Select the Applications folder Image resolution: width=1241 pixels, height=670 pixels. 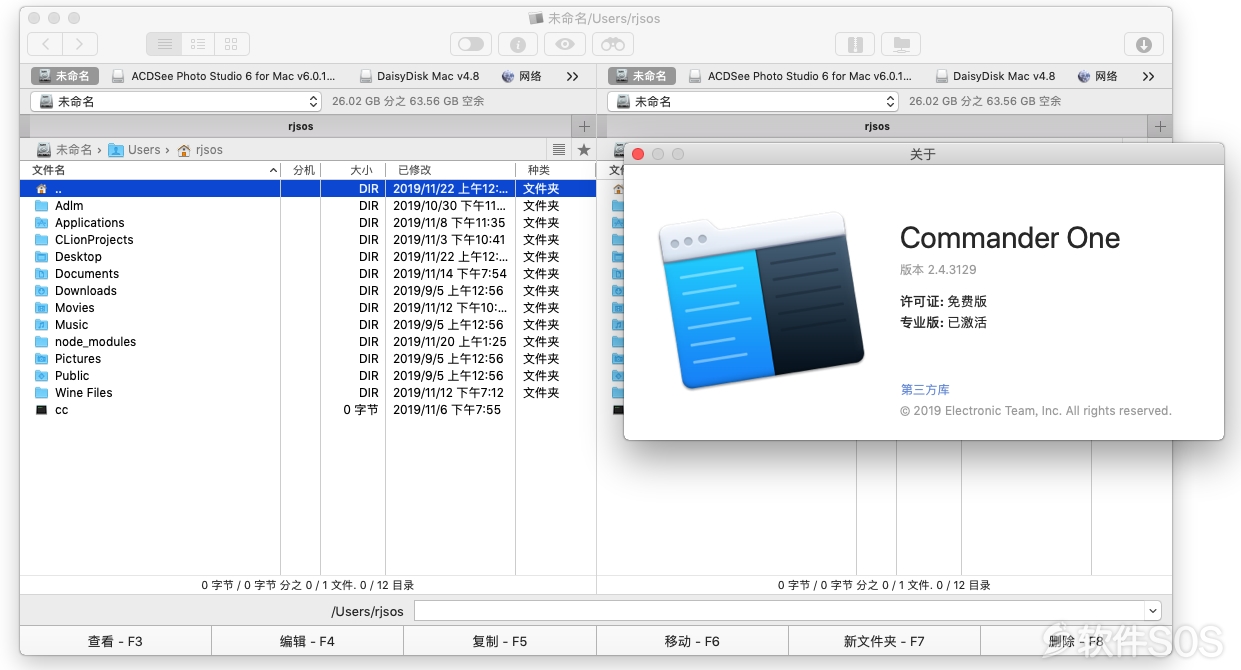click(x=308, y=223)
